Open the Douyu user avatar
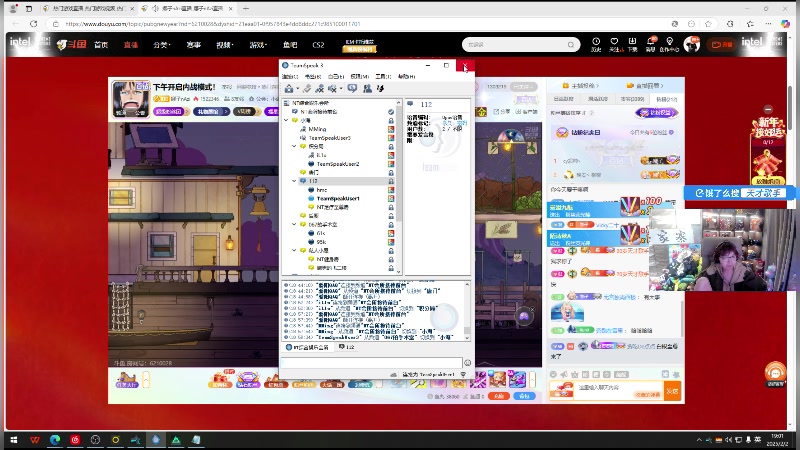 (692, 44)
